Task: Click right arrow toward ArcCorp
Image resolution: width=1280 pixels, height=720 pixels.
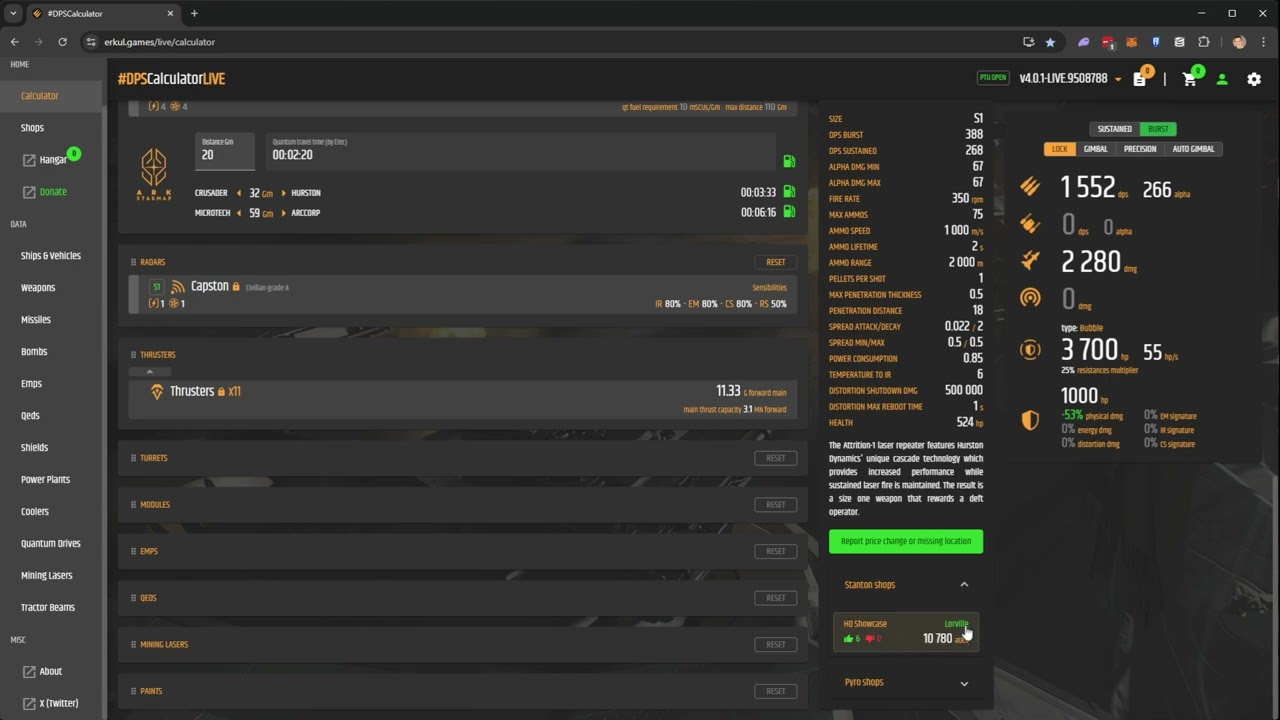Action: tap(283, 213)
